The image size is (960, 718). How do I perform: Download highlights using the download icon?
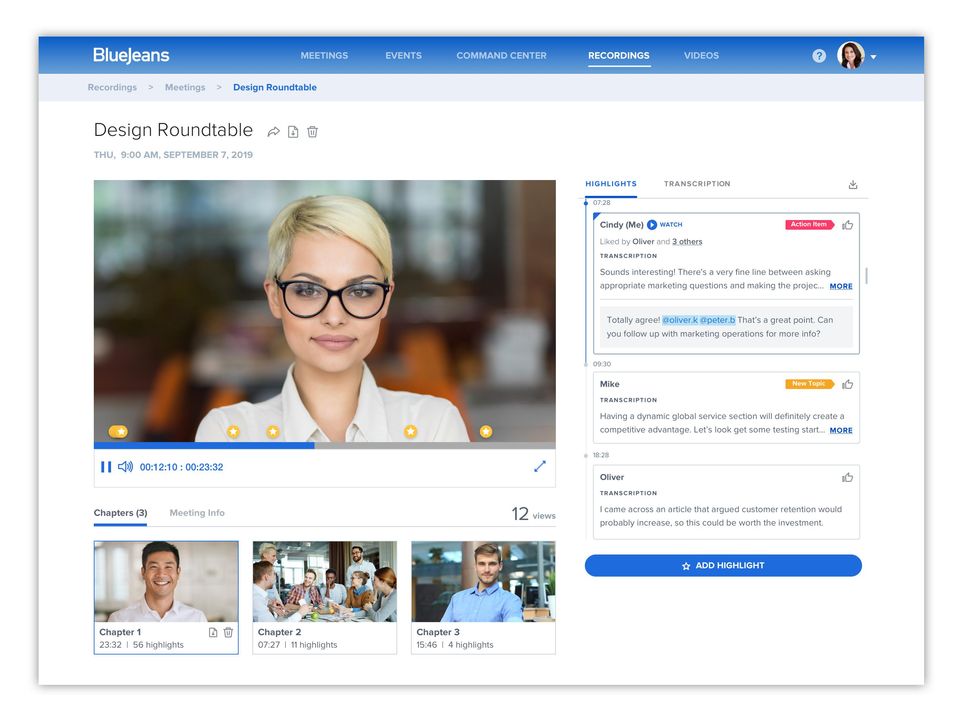[x=853, y=184]
